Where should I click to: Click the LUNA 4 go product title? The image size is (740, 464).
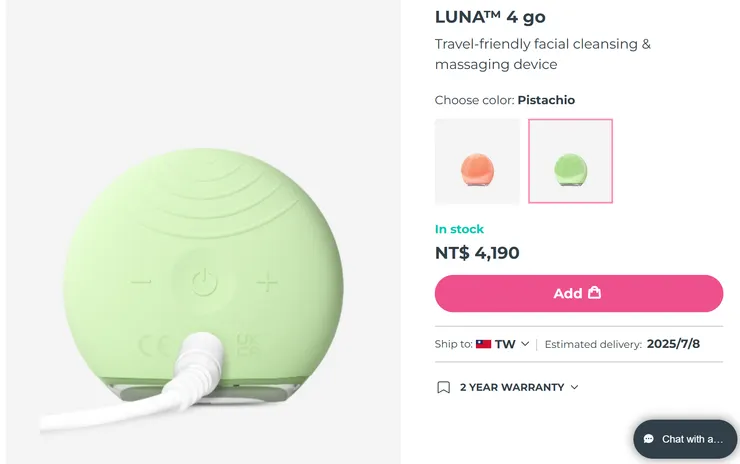490,17
